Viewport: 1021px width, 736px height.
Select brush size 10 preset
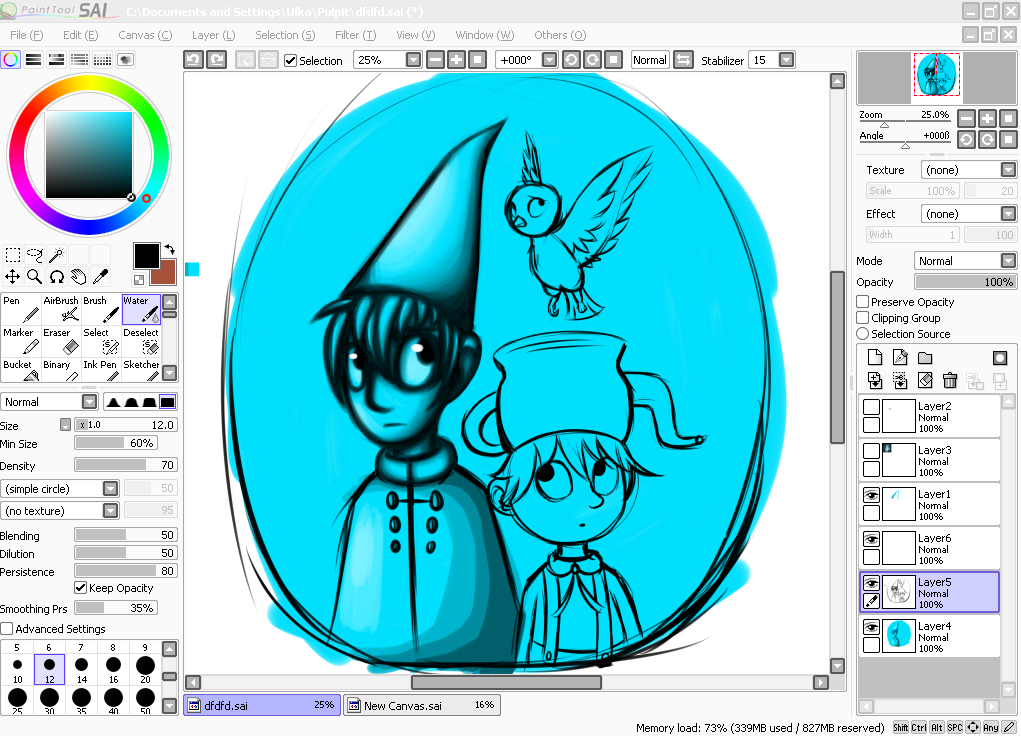click(18, 669)
